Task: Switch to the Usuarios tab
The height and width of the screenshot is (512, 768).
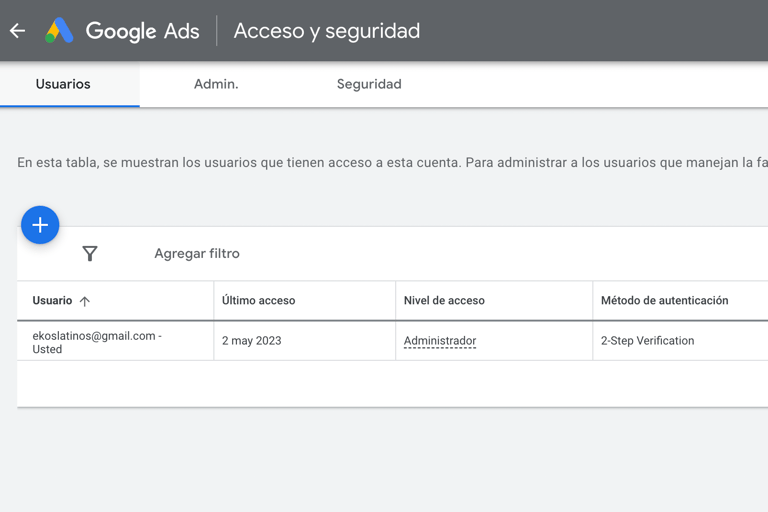Action: coord(63,84)
